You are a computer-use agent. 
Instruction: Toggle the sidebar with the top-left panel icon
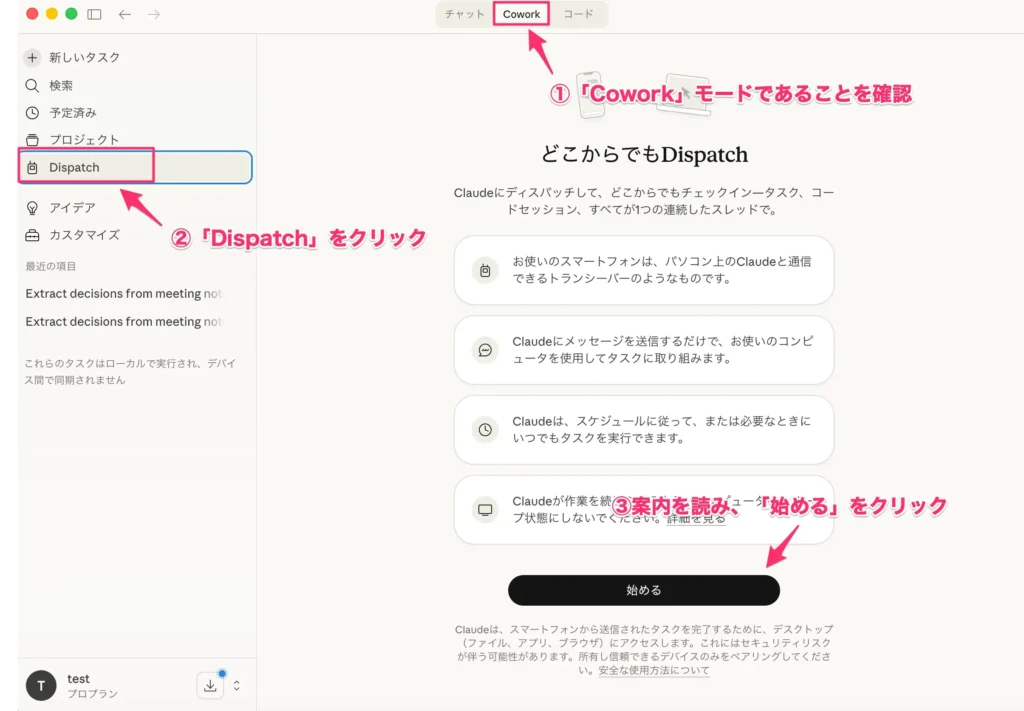click(92, 15)
